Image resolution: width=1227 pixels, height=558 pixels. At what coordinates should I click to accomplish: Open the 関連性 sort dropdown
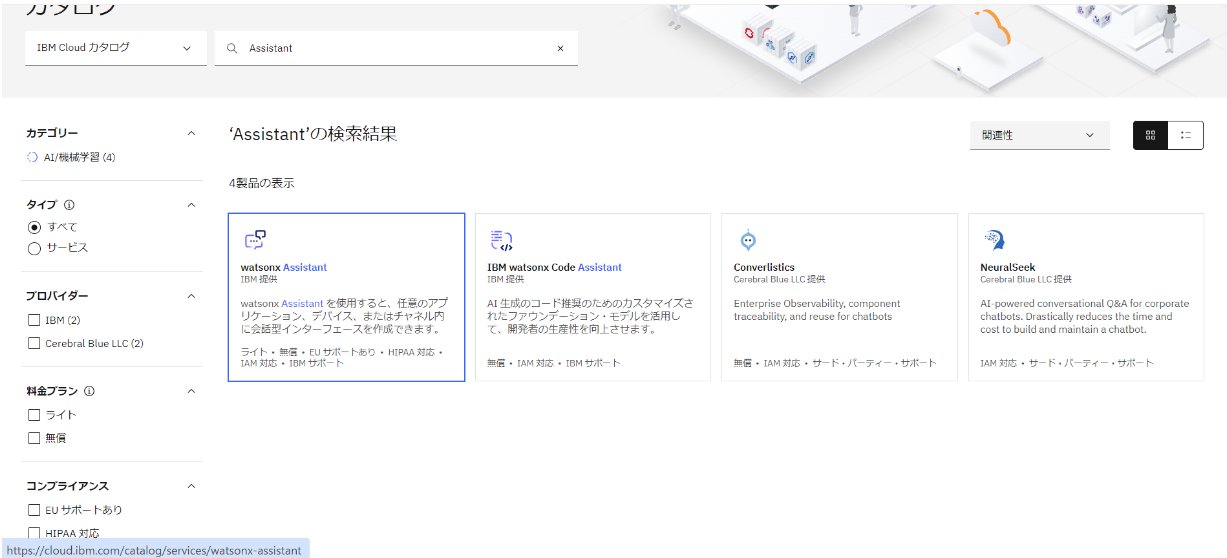1039,135
